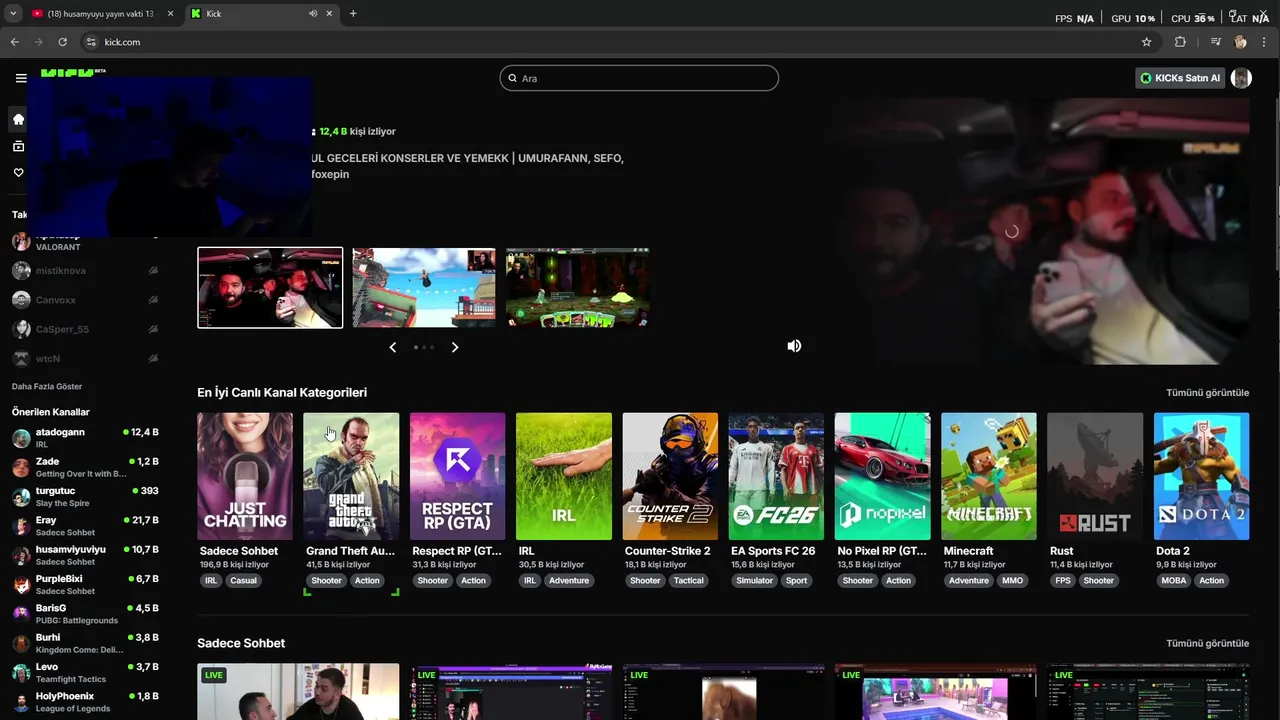The image size is (1280, 720).
Task: Toggle the featured stream volume icon
Action: point(794,346)
